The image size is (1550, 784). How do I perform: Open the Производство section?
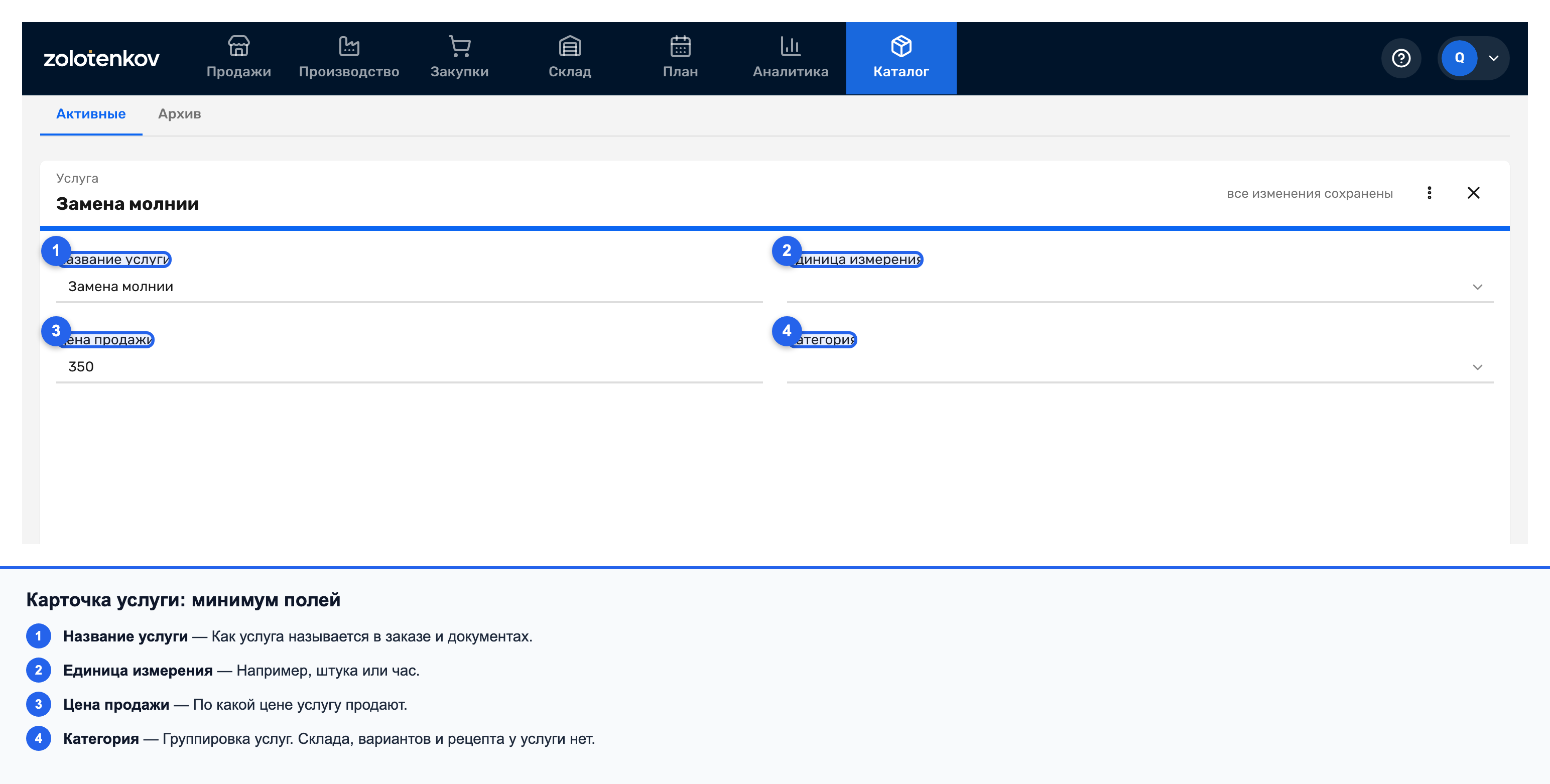pos(349,58)
